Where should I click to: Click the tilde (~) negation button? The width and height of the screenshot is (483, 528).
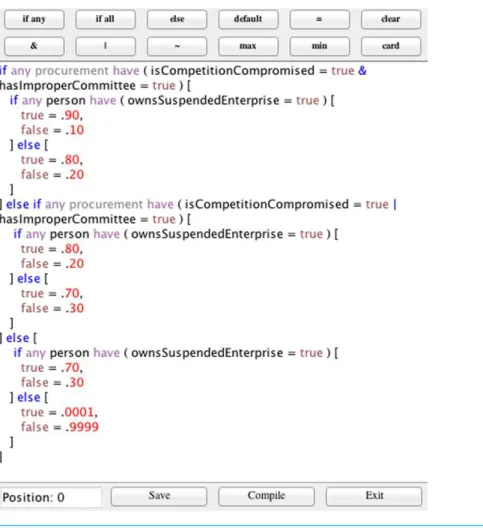click(x=177, y=46)
